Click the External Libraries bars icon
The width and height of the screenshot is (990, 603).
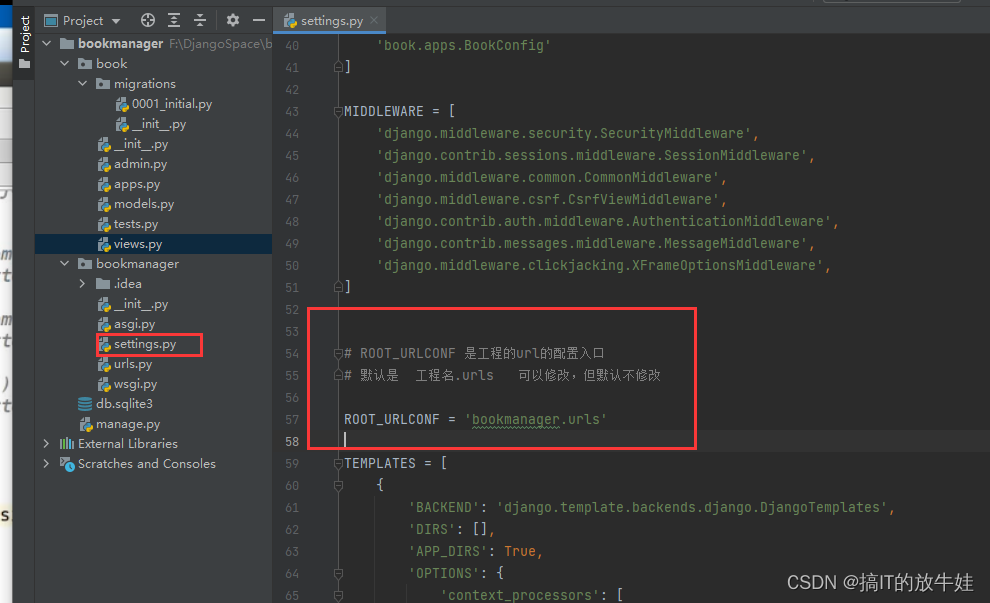pos(67,443)
